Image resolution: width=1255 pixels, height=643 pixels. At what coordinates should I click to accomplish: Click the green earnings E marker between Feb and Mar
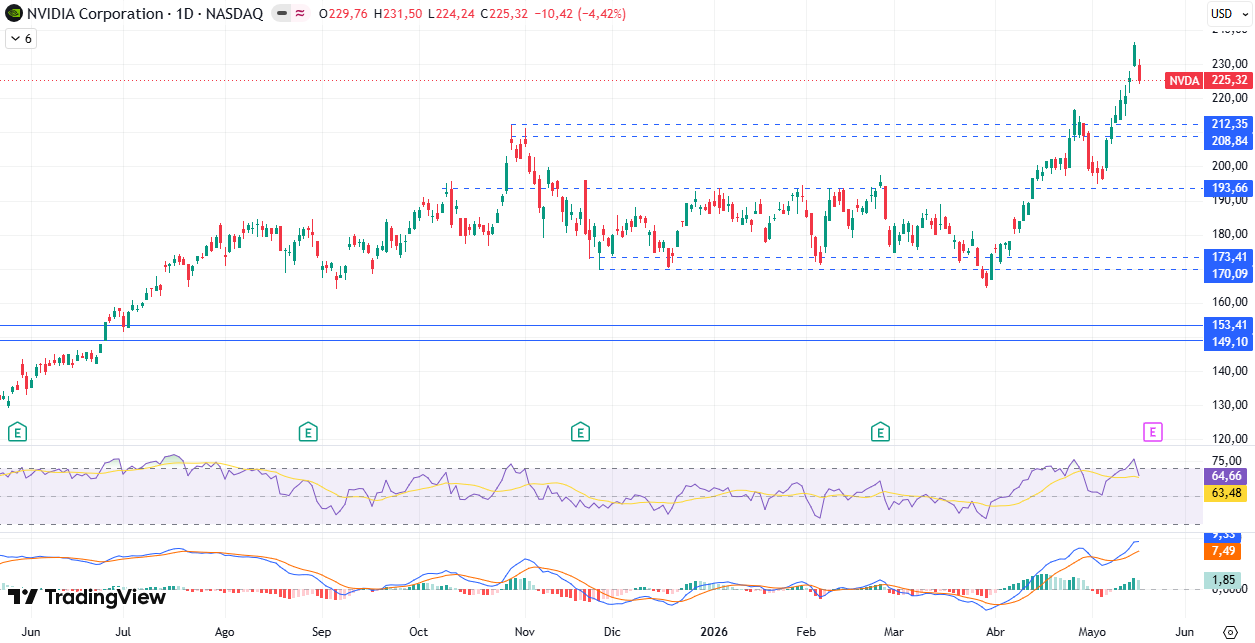tap(880, 432)
